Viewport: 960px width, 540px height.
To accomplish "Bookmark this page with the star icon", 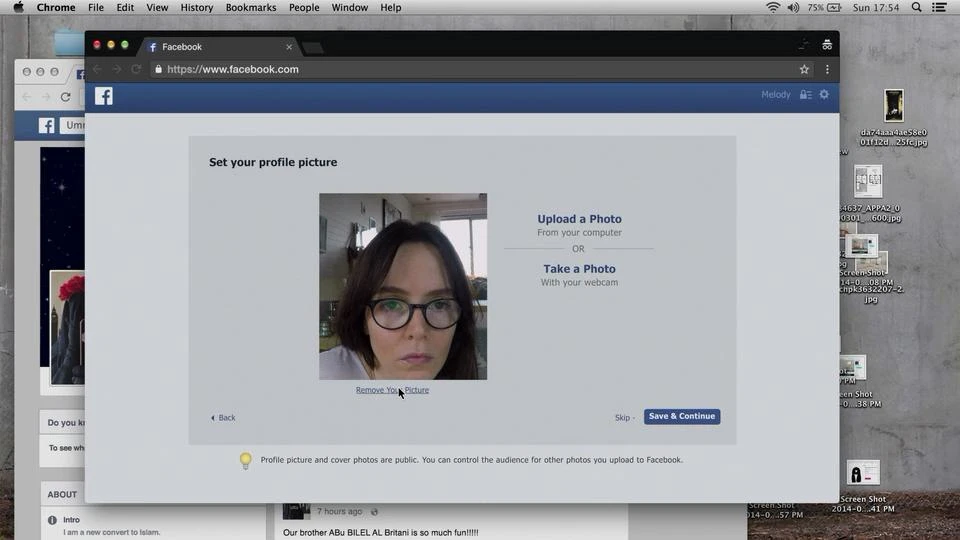I will (804, 69).
